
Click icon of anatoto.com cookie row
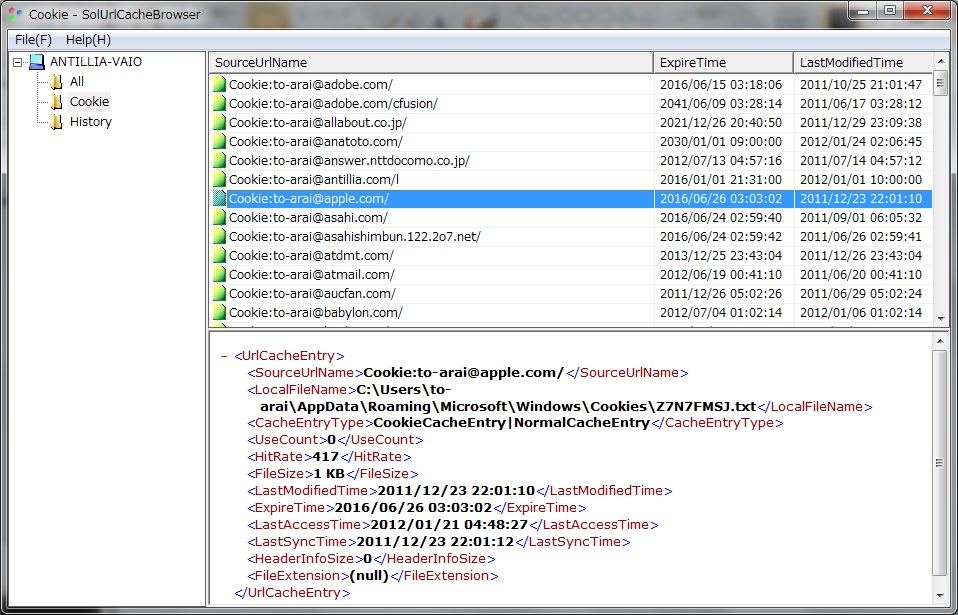[219, 142]
